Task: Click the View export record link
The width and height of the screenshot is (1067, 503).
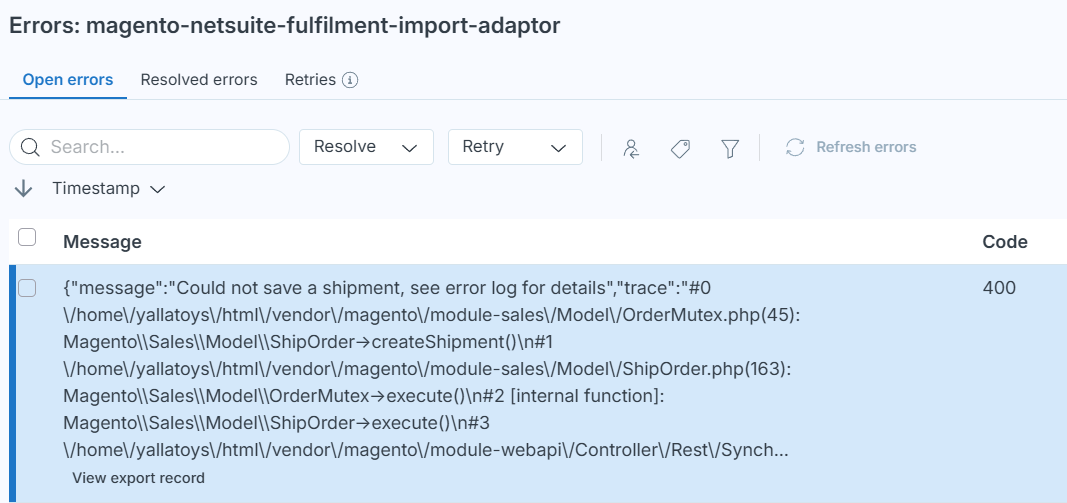Action: click(x=138, y=478)
